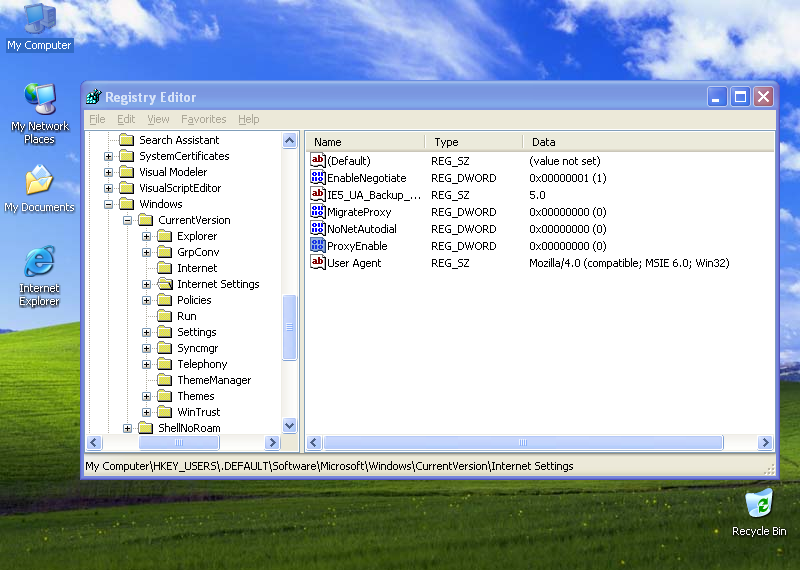
Task: Open My Network Places desktop icon
Action: pyautogui.click(x=39, y=113)
